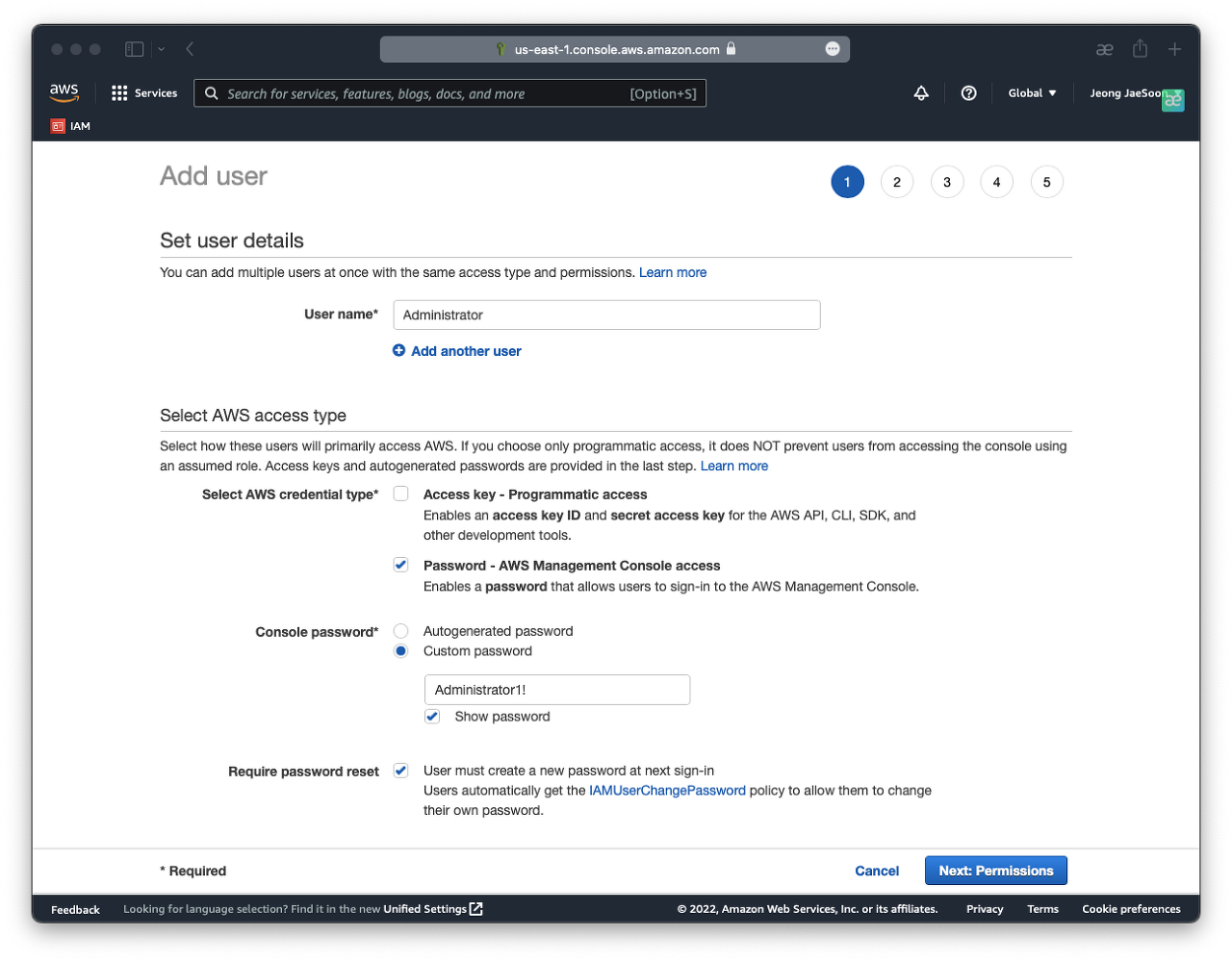Image resolution: width=1232 pixels, height=962 pixels.
Task: Go to wizard step 4
Action: (997, 182)
